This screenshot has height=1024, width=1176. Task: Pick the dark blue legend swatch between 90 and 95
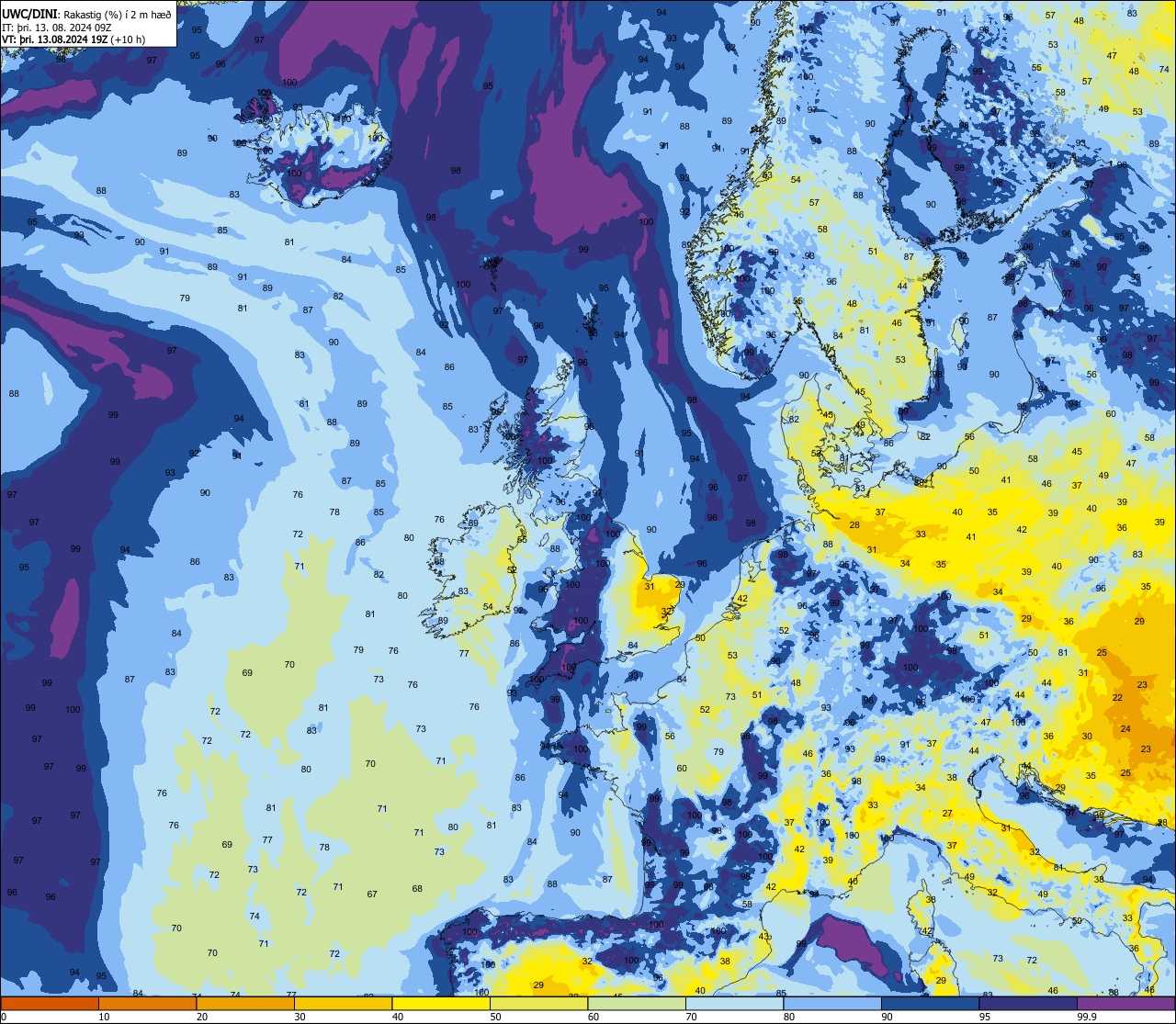click(930, 1004)
